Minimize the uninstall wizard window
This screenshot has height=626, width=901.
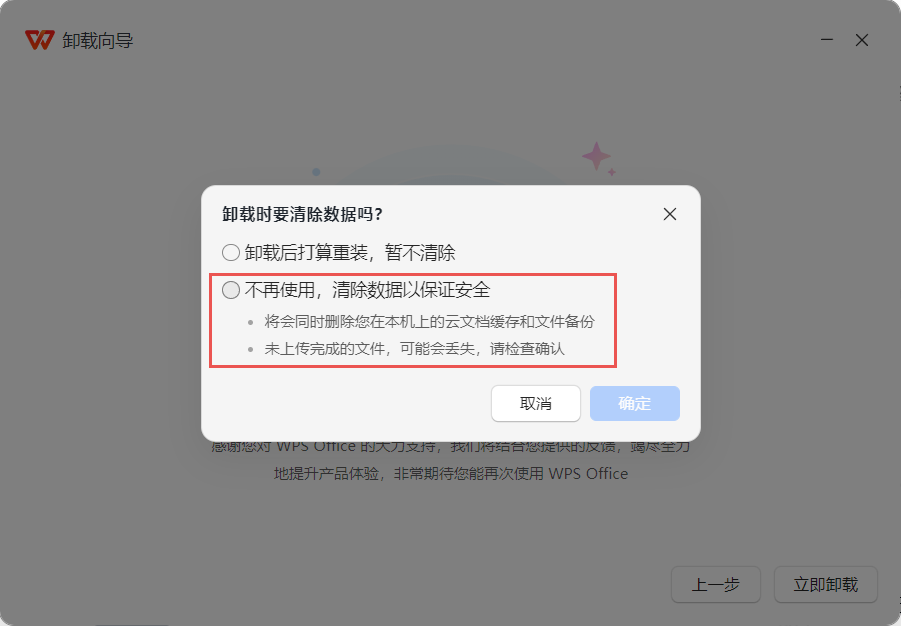[x=827, y=40]
